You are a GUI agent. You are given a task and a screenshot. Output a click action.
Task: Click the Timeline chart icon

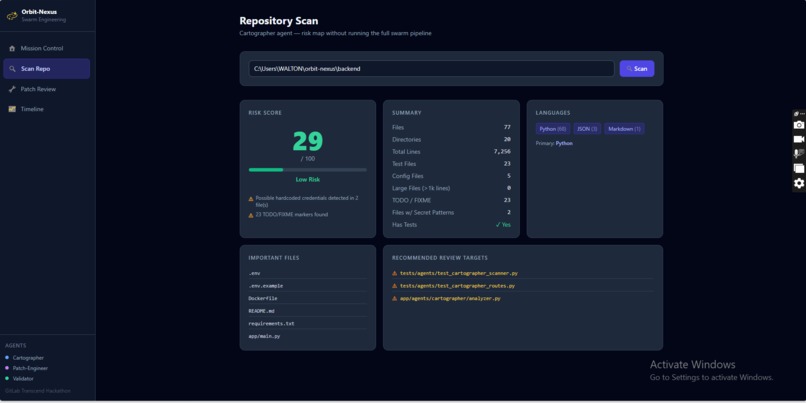coord(12,109)
